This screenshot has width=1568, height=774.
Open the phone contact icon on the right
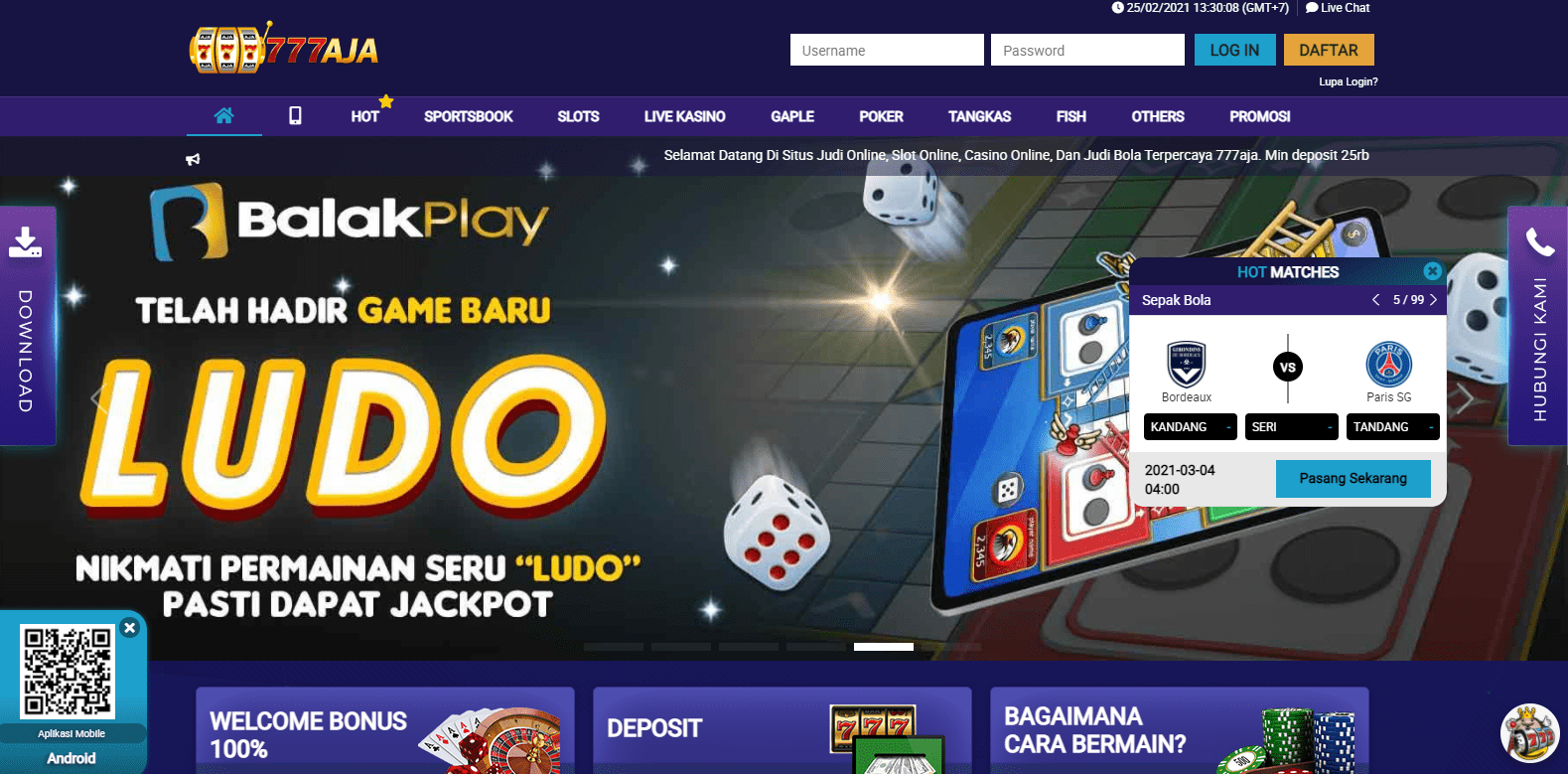1540,241
